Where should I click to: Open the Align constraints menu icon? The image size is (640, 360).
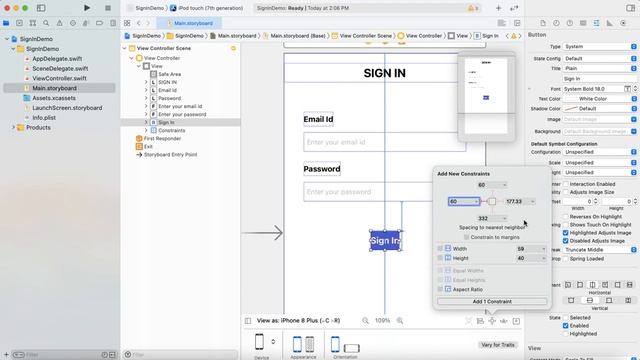[x=480, y=321]
